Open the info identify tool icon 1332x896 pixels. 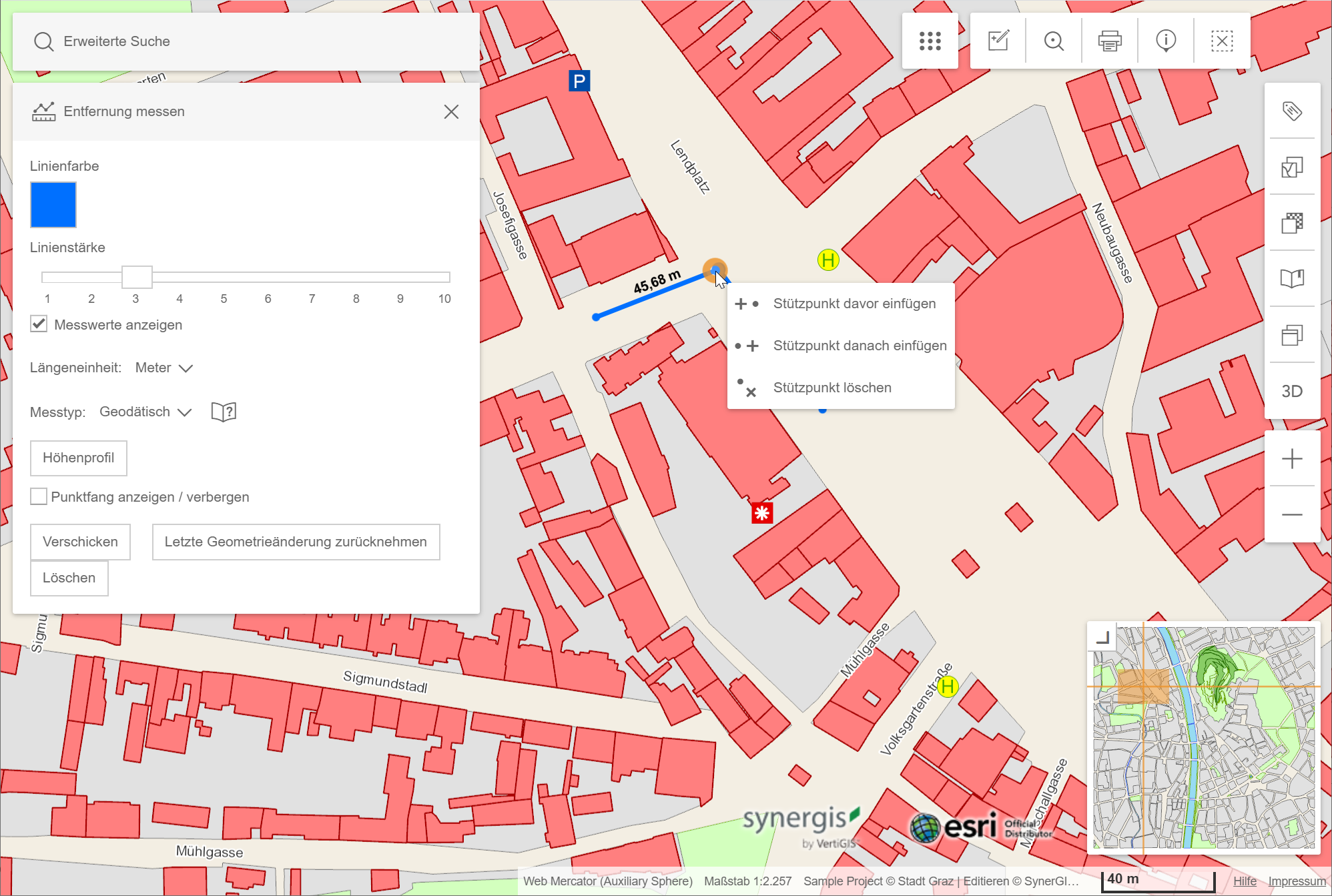coord(1166,41)
